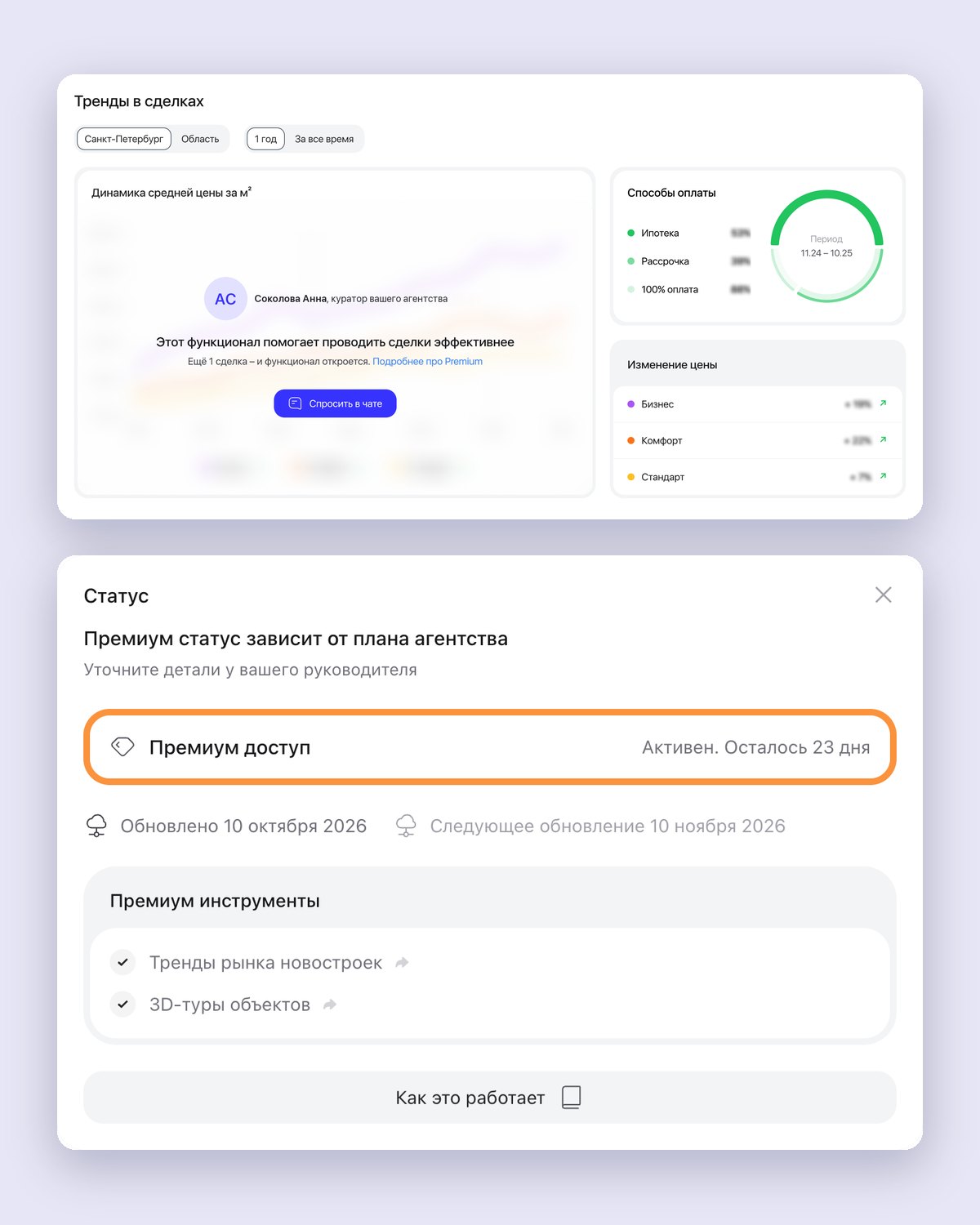The height and width of the screenshot is (1225, 980).
Task: Click the Премиум доступ tag icon
Action: coord(122,746)
